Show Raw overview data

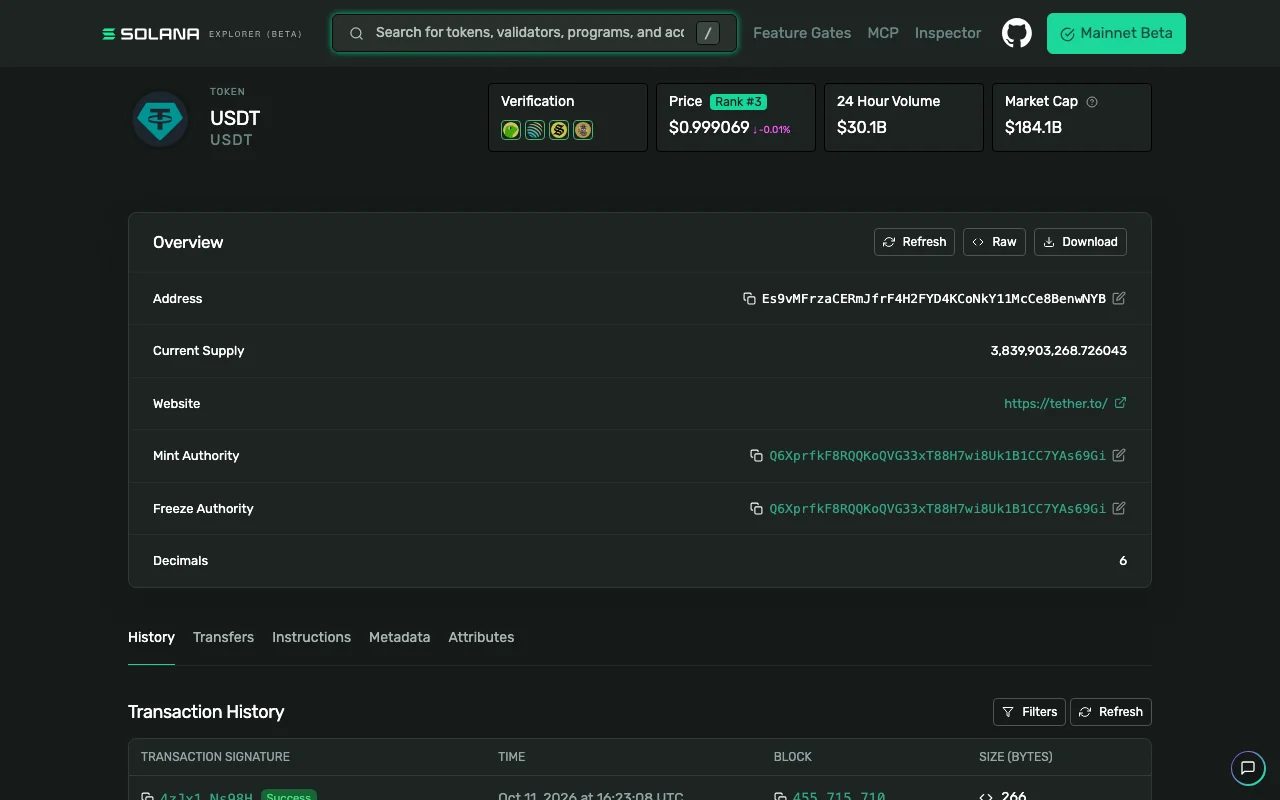point(994,242)
